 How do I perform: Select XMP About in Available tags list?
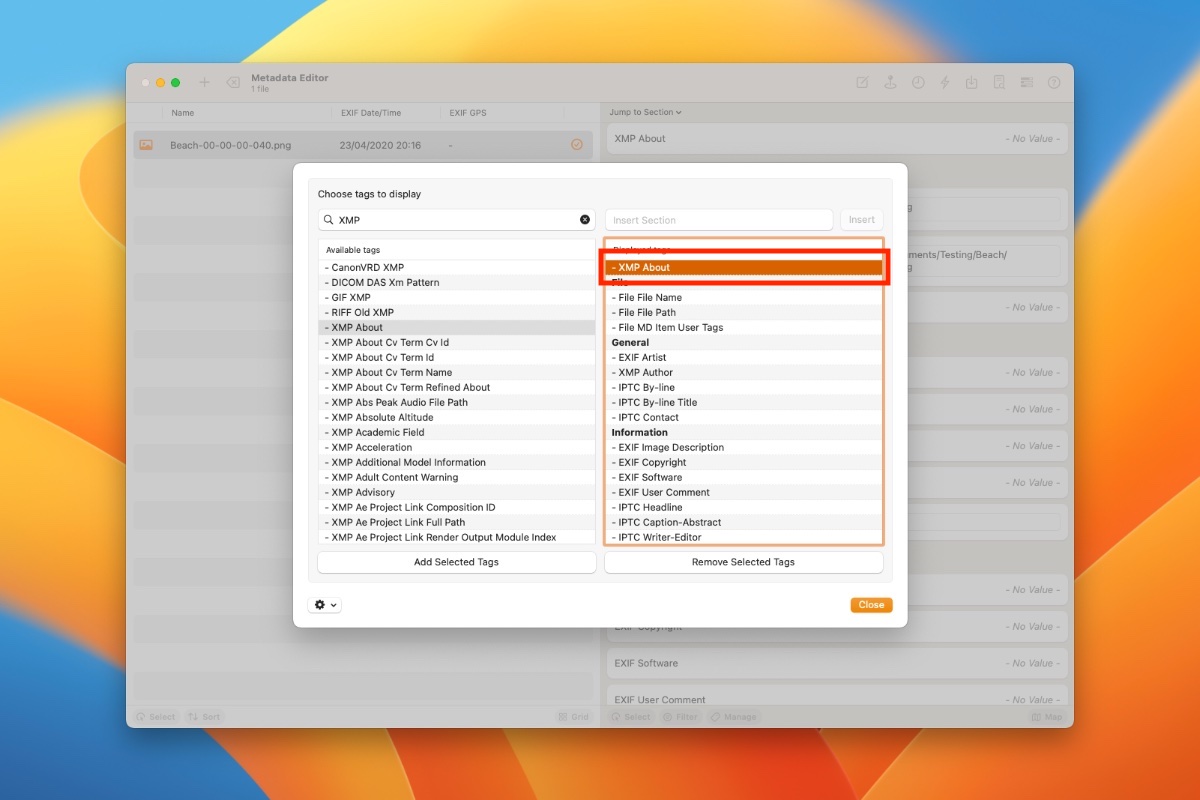click(456, 327)
